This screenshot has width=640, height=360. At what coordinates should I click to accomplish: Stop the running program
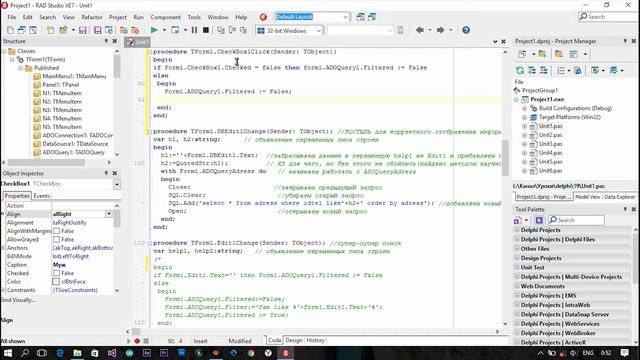[206, 30]
